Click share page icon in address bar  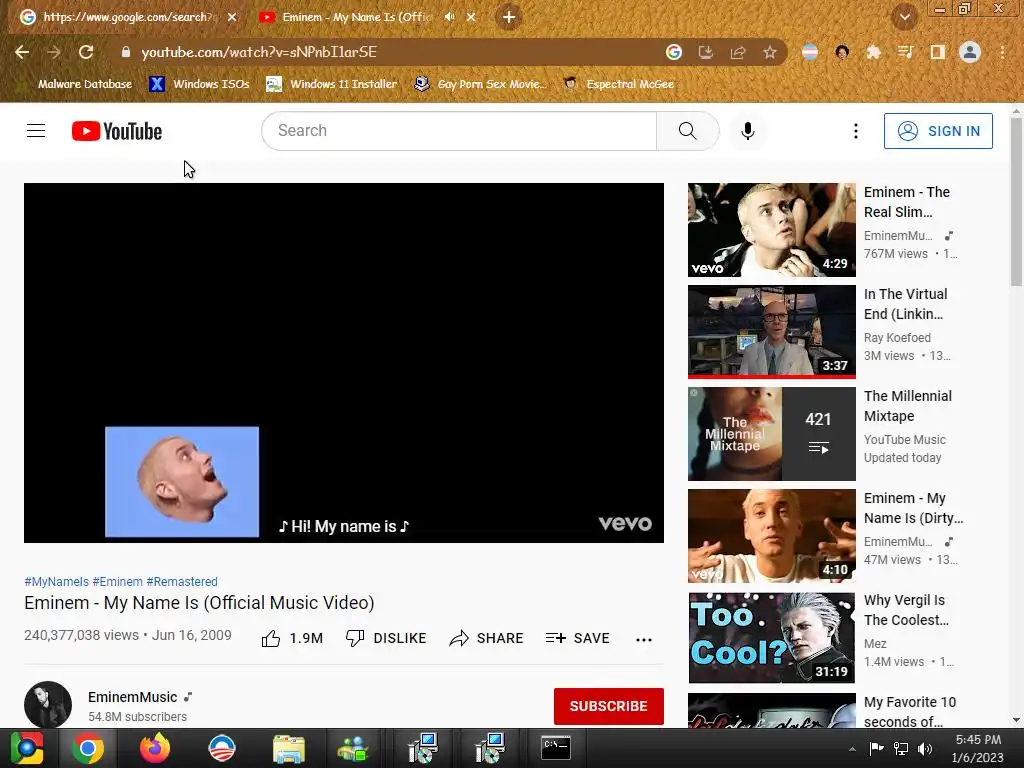[737, 52]
